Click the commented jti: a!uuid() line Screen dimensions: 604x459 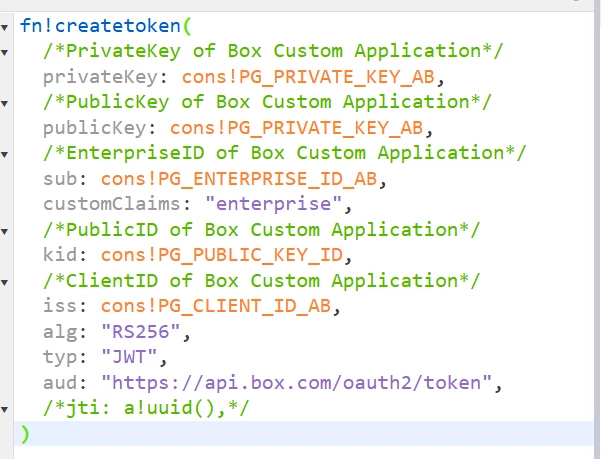[146, 408]
